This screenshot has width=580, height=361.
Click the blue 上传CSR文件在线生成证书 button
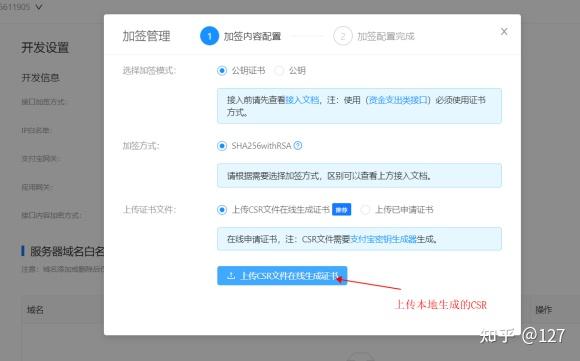282,276
